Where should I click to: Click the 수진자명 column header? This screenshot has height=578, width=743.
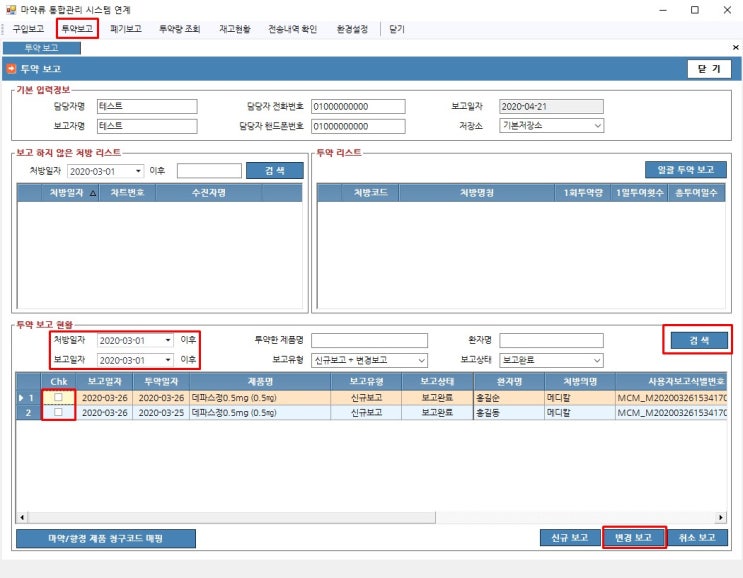[208, 193]
